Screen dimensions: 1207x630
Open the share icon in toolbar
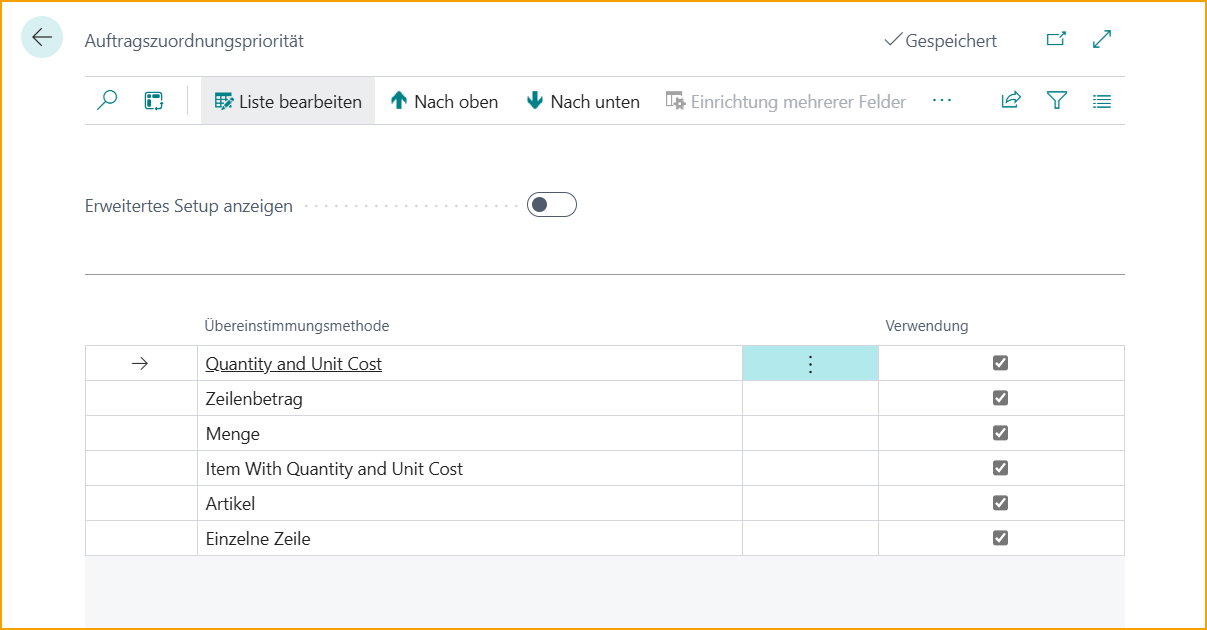coord(1011,101)
